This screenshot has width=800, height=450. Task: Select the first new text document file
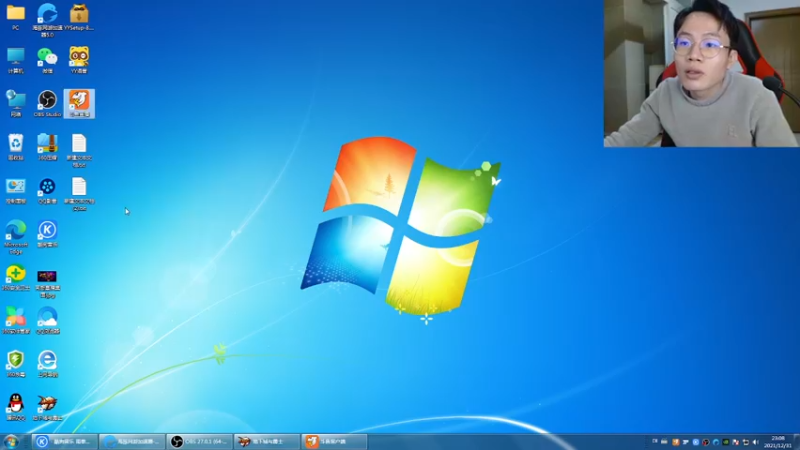point(79,151)
